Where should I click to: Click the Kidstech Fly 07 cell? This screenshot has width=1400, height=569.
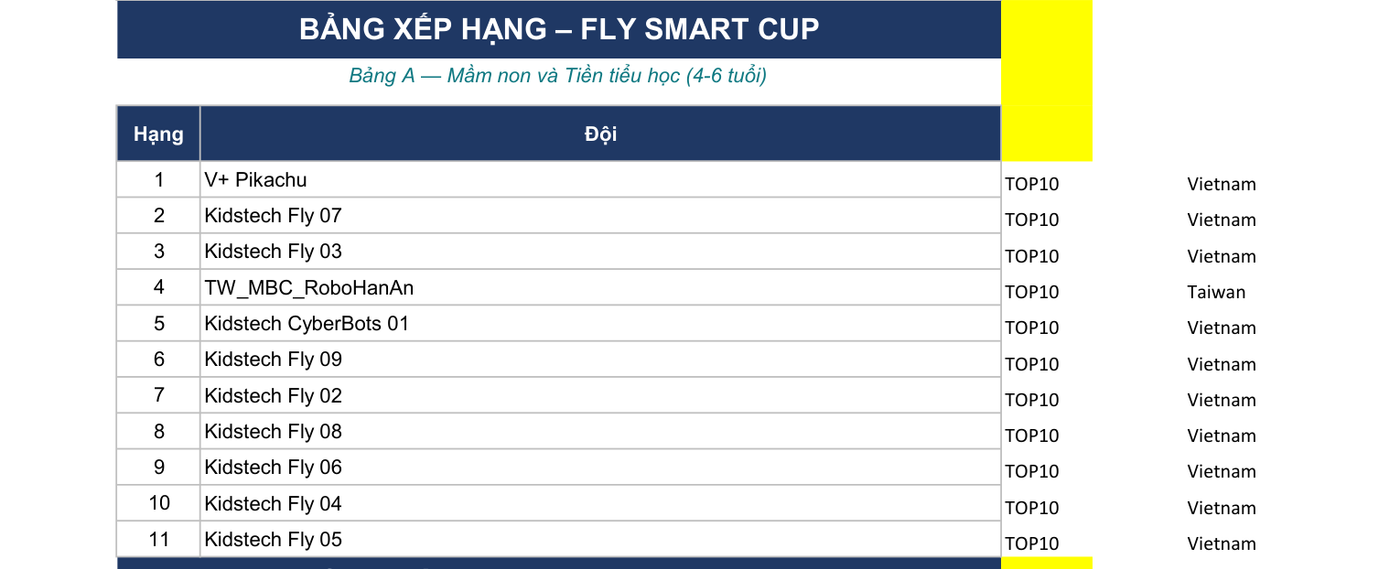600,216
